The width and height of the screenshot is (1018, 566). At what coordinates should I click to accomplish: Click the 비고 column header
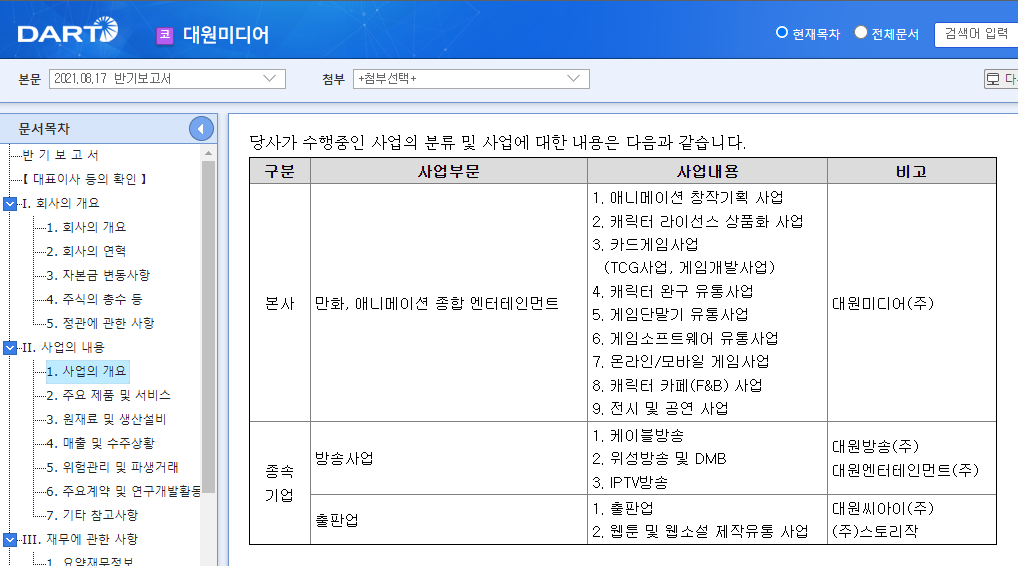[x=912, y=171]
